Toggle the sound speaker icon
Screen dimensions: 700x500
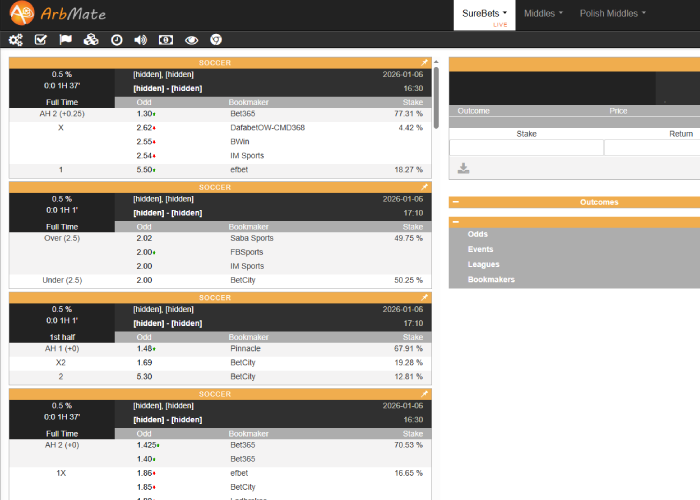pyautogui.click(x=141, y=40)
